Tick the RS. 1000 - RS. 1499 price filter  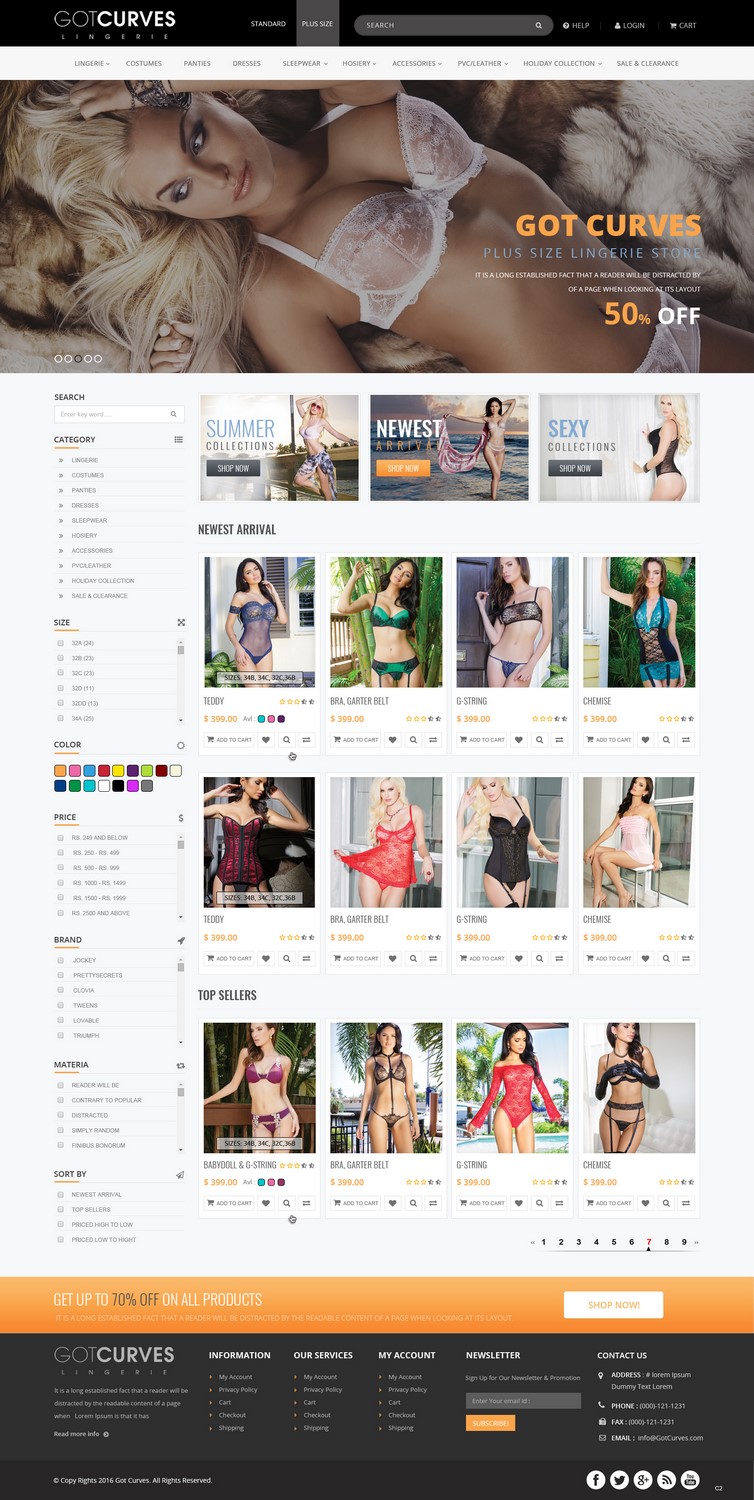tap(61, 883)
